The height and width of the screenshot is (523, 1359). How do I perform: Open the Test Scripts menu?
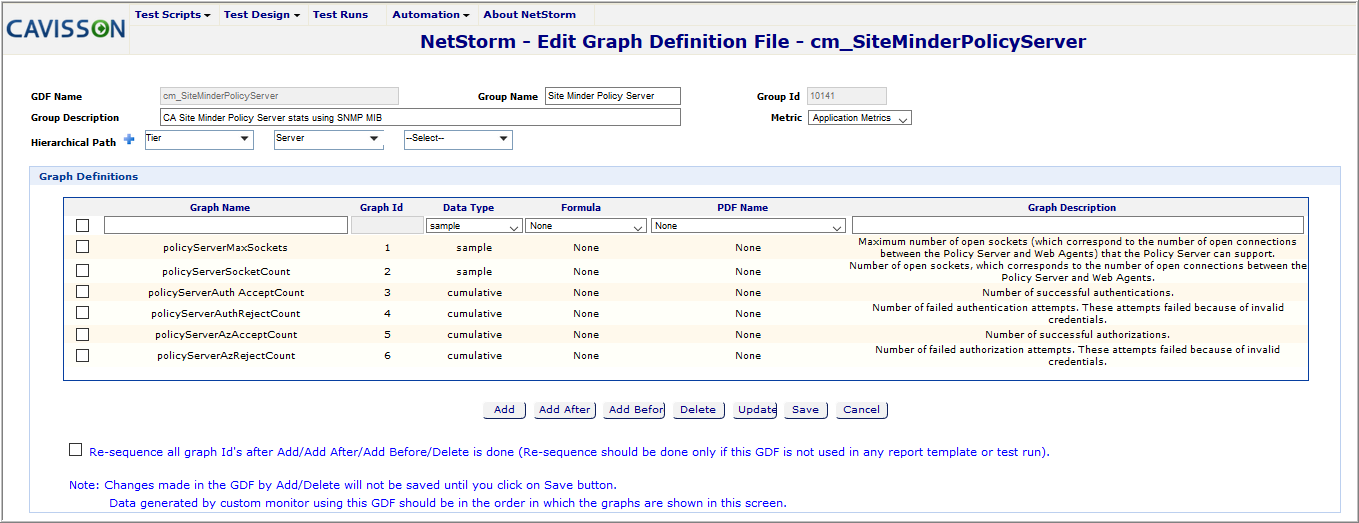pos(172,15)
